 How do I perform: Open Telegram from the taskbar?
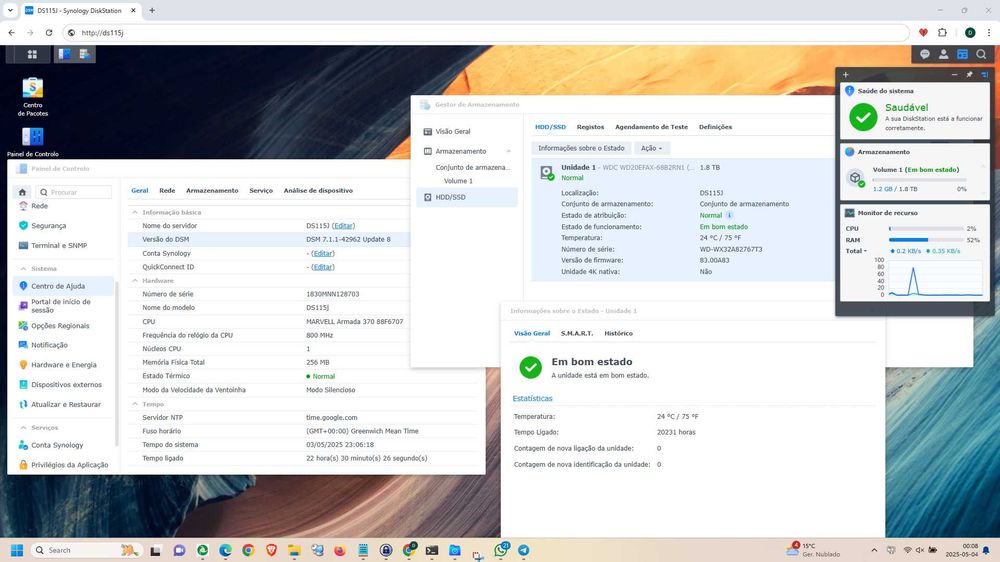pyautogui.click(x=524, y=550)
